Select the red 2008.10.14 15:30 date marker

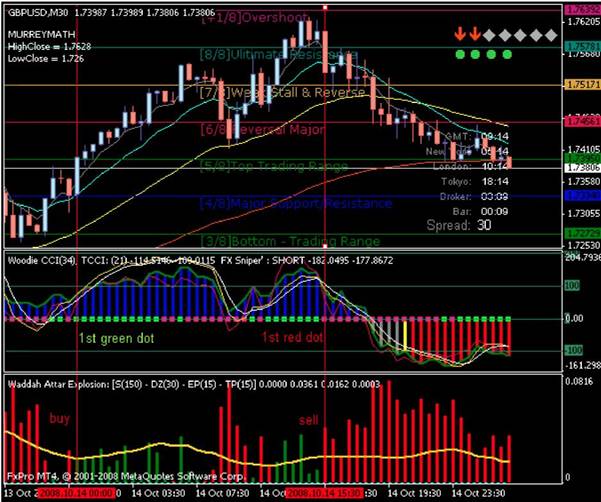click(325, 493)
